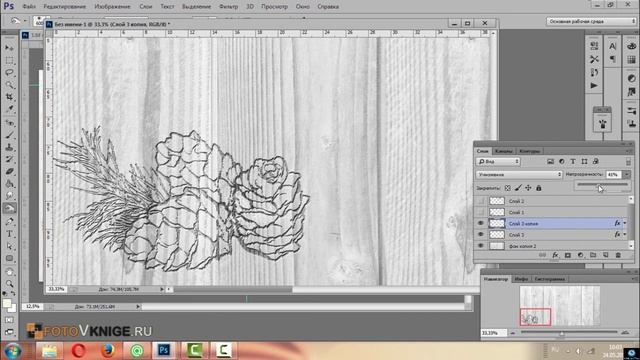Screen dimensions: 640x360
Task: Select the Eyedropper tool
Action: point(9,109)
